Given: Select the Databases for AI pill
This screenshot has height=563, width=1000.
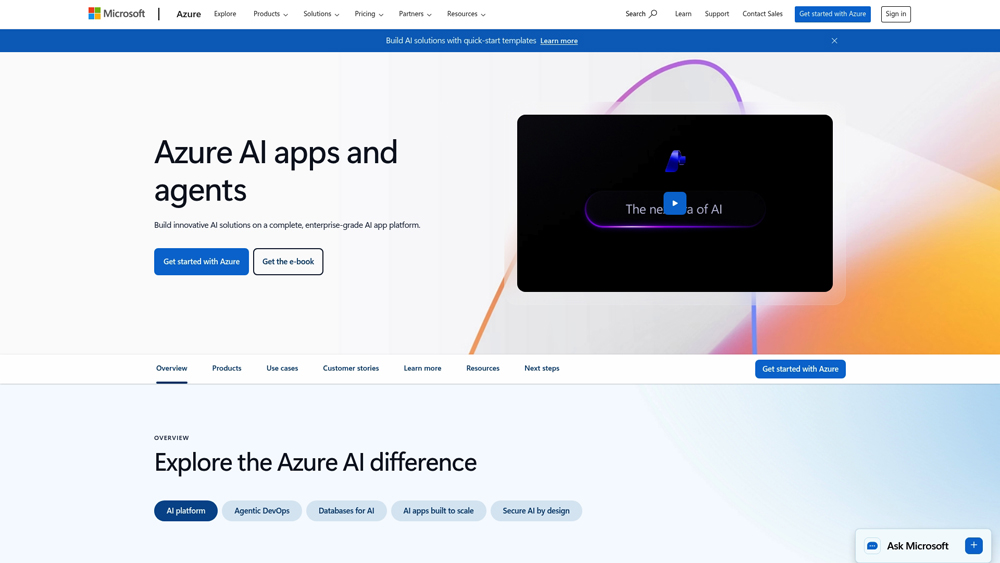Looking at the screenshot, I should 346,511.
